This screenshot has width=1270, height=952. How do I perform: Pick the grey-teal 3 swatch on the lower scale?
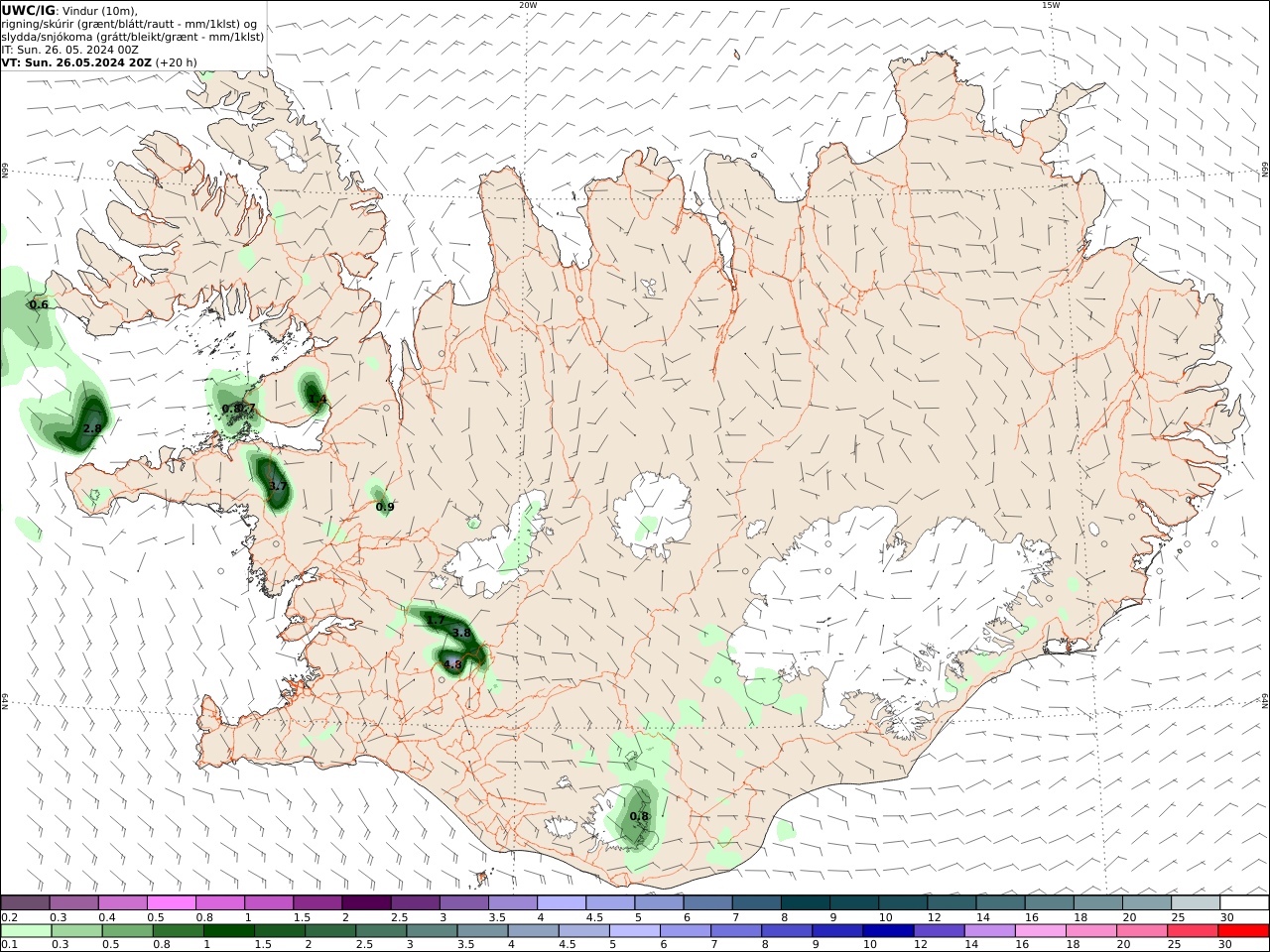432,931
